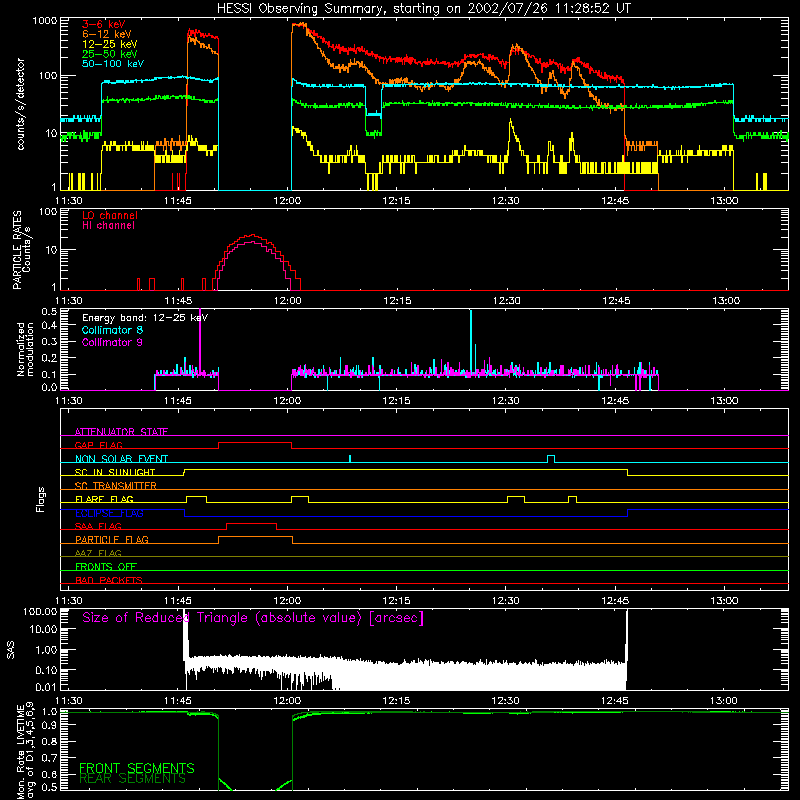
Task: Click the HESSI Observing Summary plot title
Action: (x=423, y=8)
